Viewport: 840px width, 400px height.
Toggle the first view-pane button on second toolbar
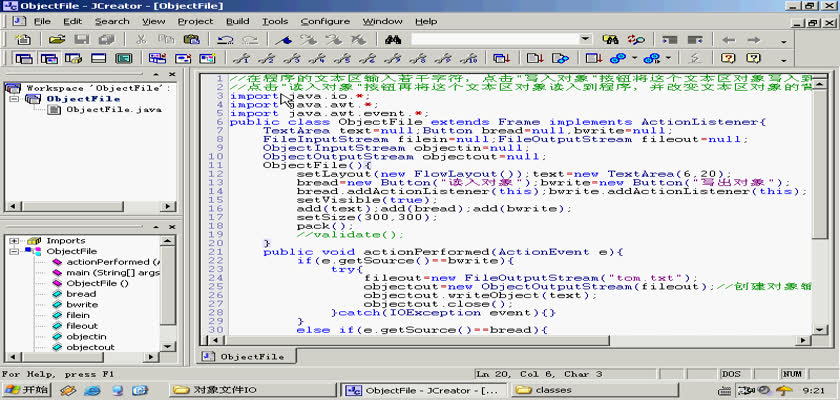(x=24, y=58)
